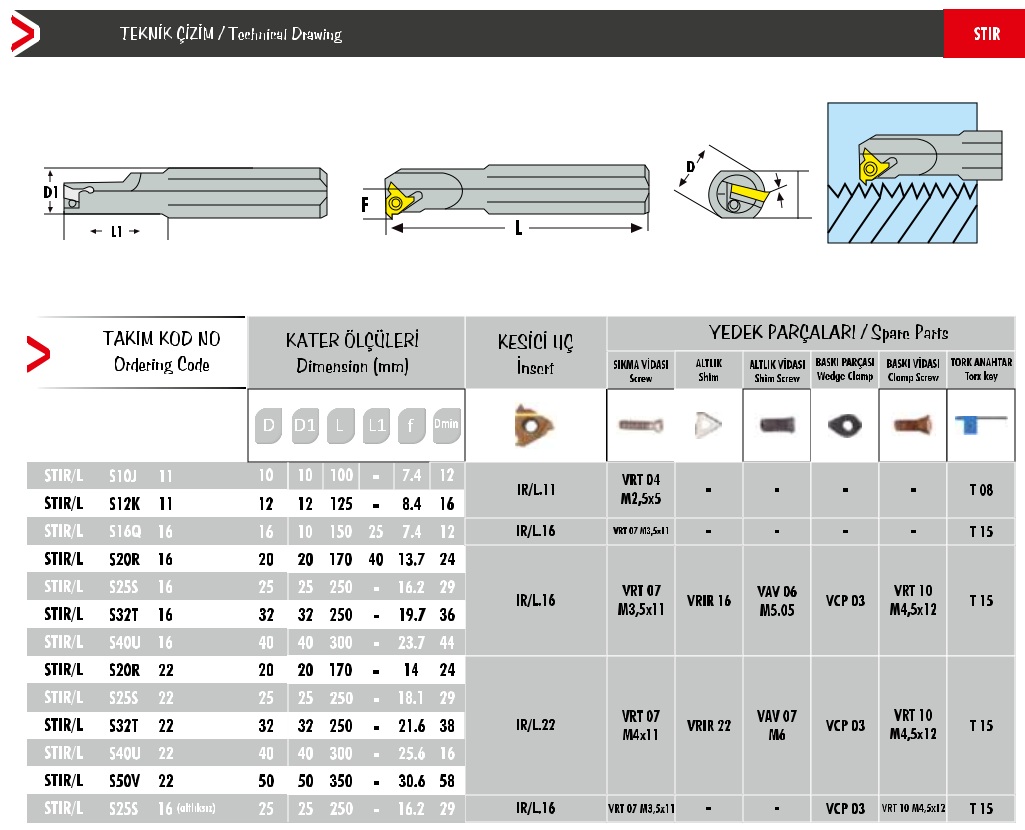The image size is (1025, 830).
Task: Click the L value 125 for S12K
Action: point(341,504)
